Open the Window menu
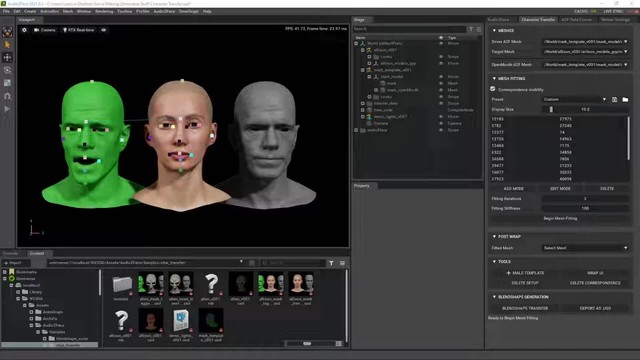This screenshot has width=640, height=360. coord(84,11)
